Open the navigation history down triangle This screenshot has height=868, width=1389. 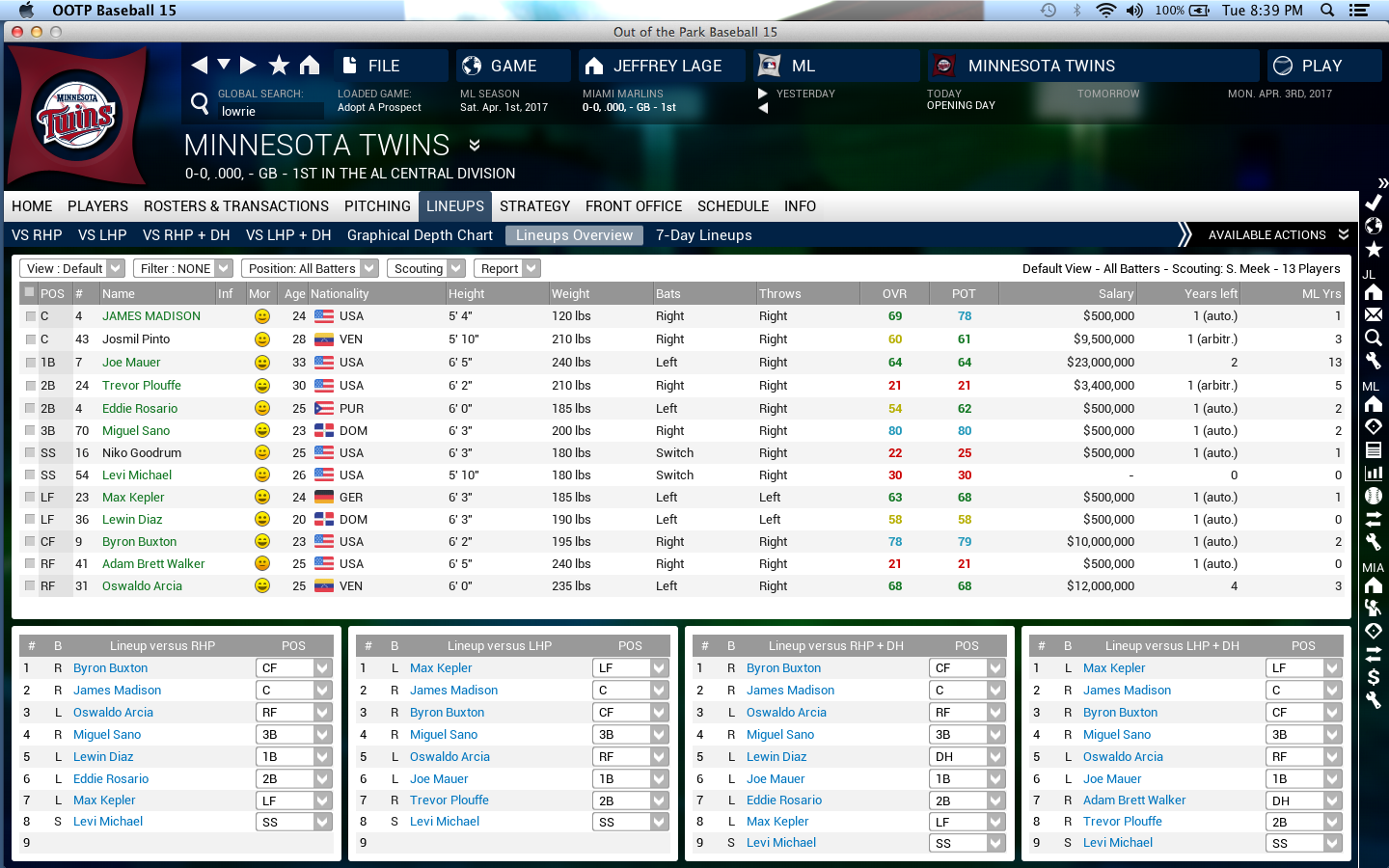pyautogui.click(x=224, y=65)
